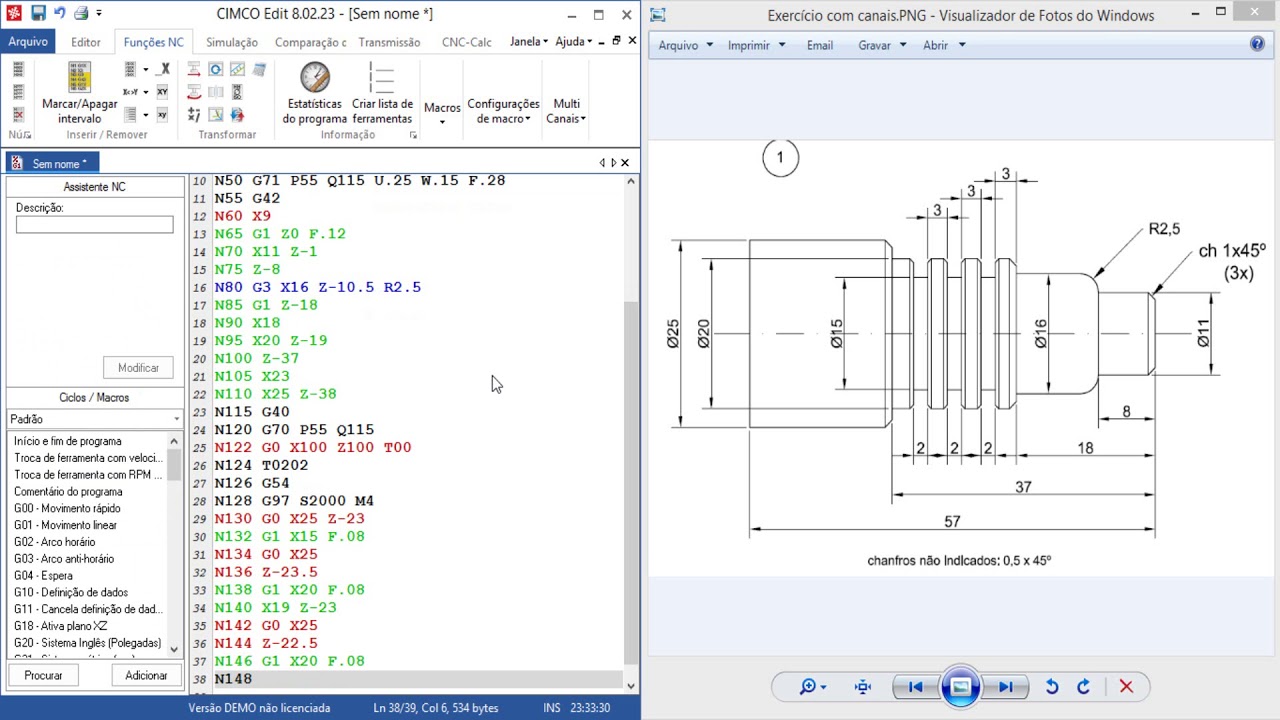
Task: Open the Macros dropdown
Action: [x=442, y=112]
